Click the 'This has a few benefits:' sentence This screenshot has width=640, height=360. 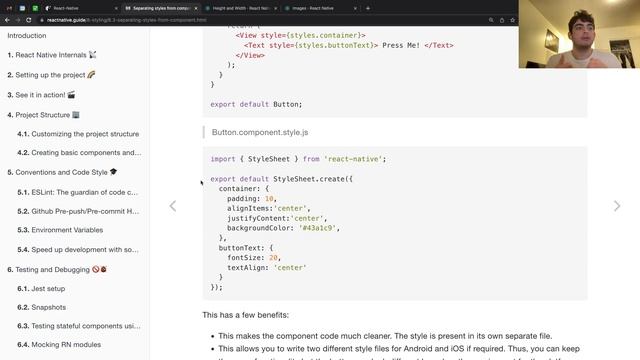(x=245, y=315)
